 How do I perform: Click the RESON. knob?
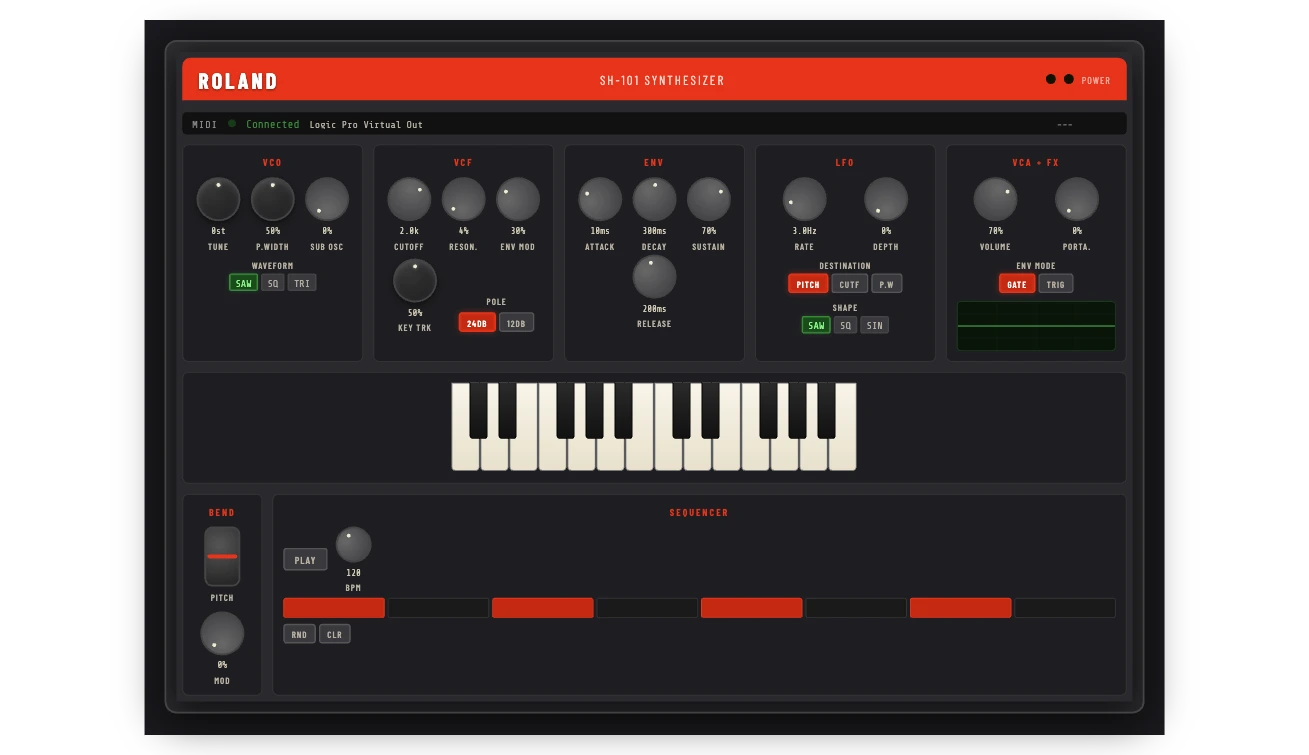(464, 199)
